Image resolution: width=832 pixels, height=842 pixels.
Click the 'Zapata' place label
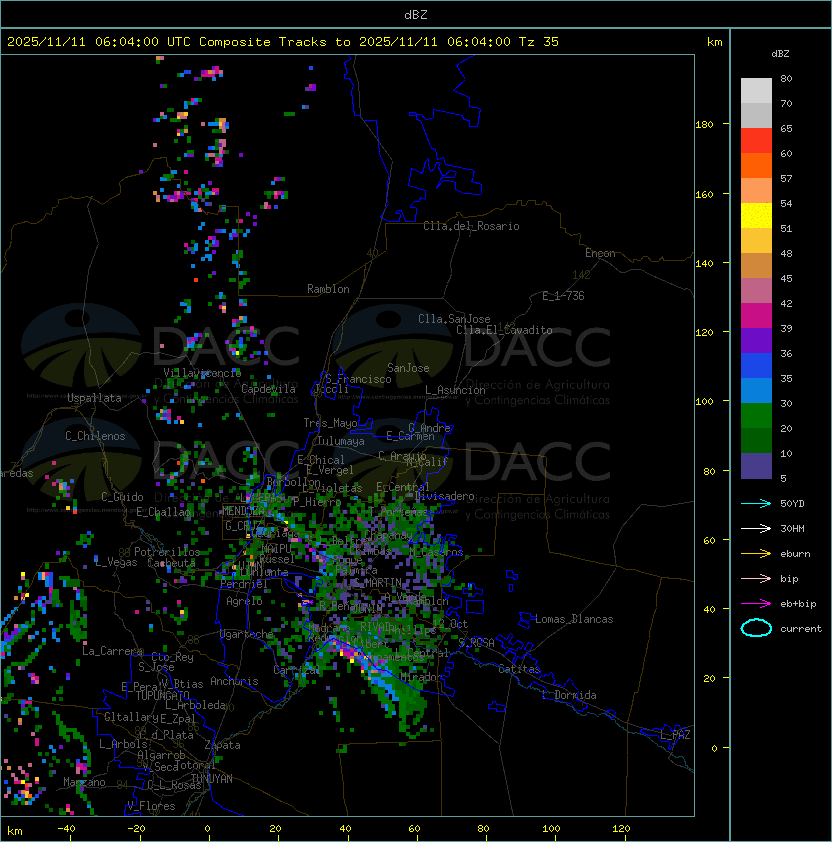pyautogui.click(x=222, y=745)
